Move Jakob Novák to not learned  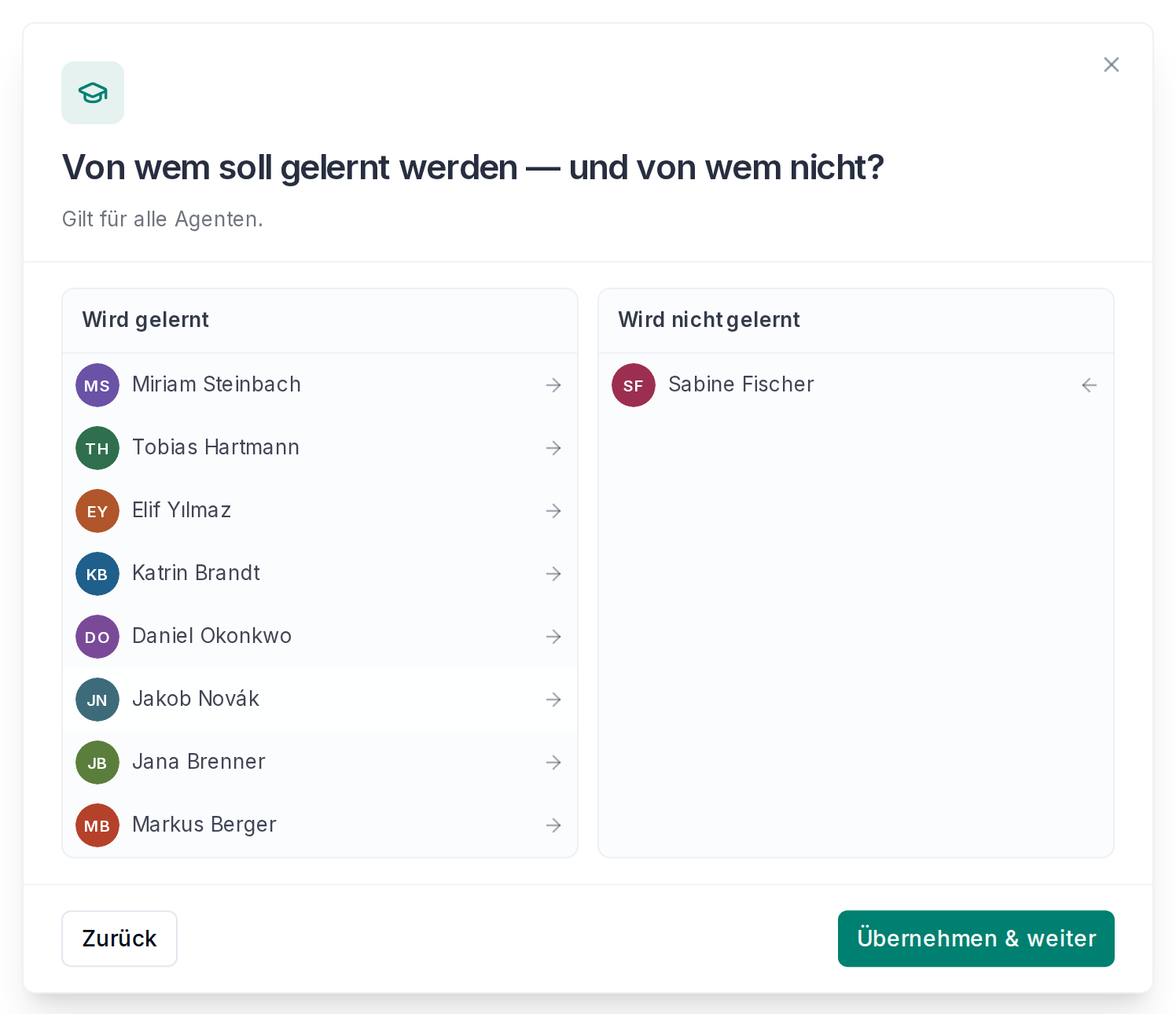click(x=553, y=700)
